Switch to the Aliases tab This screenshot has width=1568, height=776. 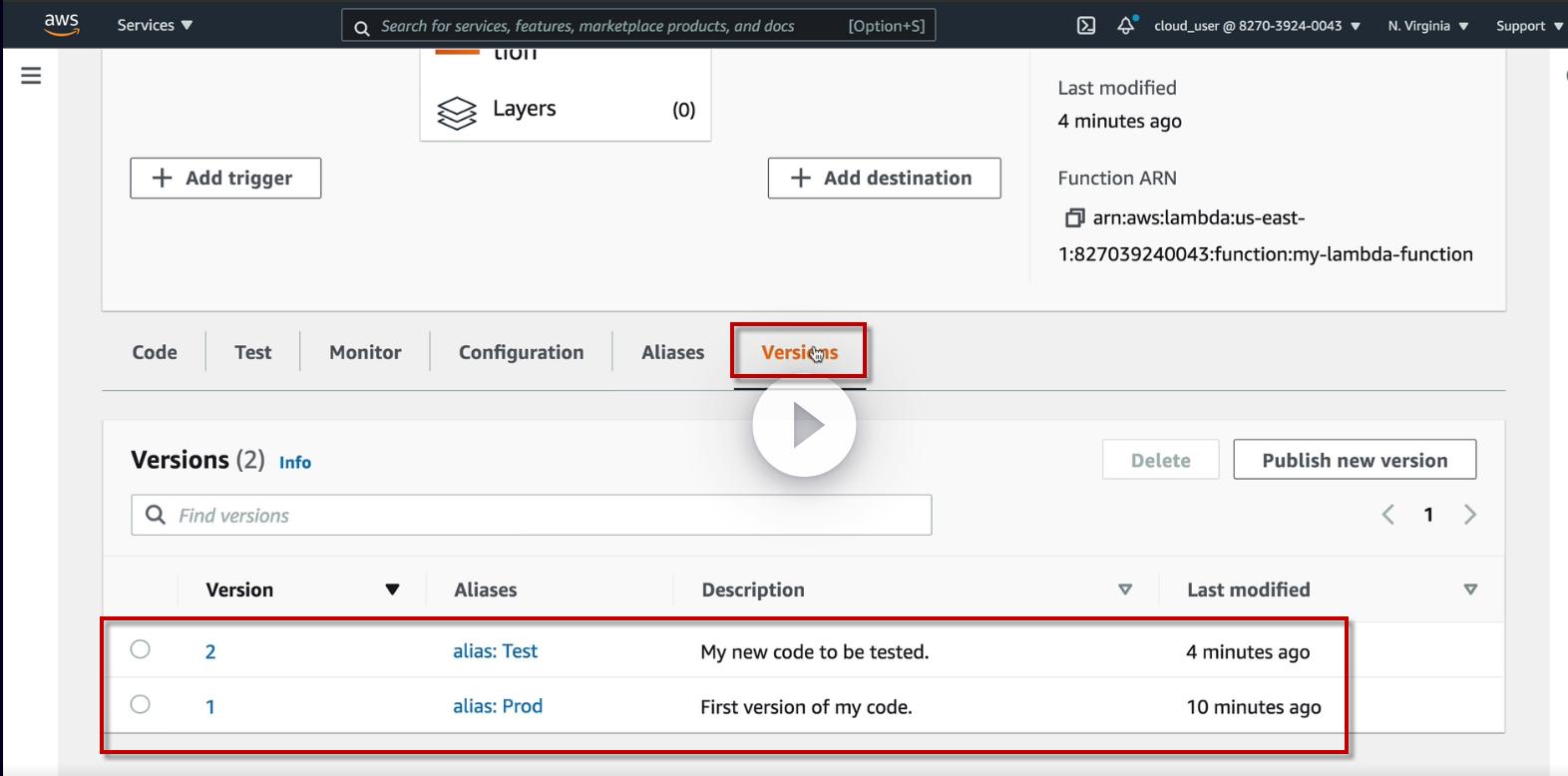672,352
